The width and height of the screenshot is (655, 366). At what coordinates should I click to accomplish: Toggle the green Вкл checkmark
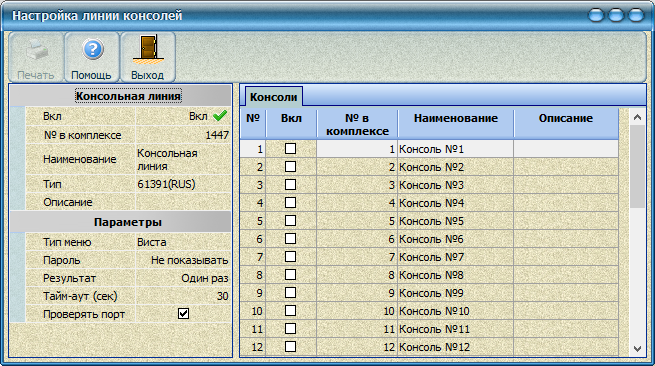(220, 116)
